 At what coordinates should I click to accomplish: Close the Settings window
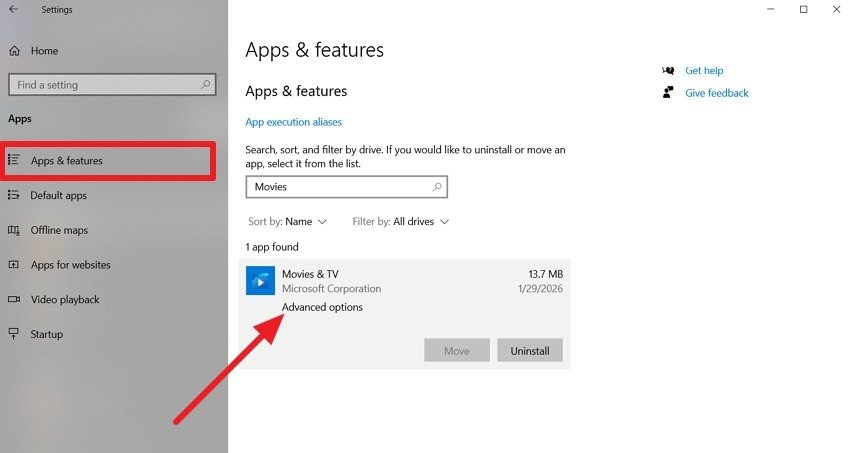pos(836,9)
